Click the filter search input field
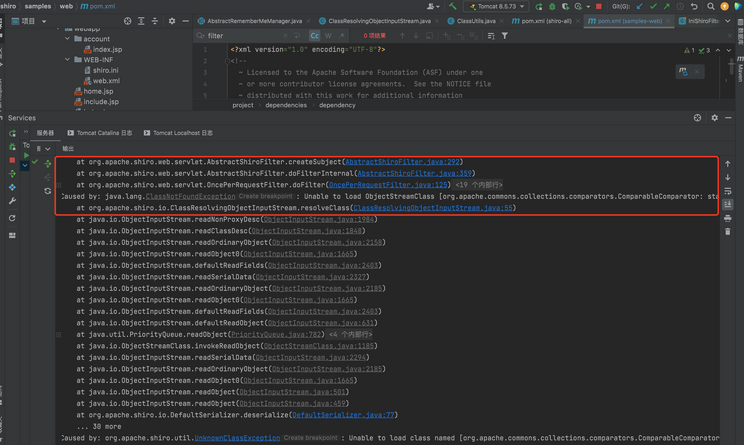Viewport: 744px width, 445px height. coord(244,36)
